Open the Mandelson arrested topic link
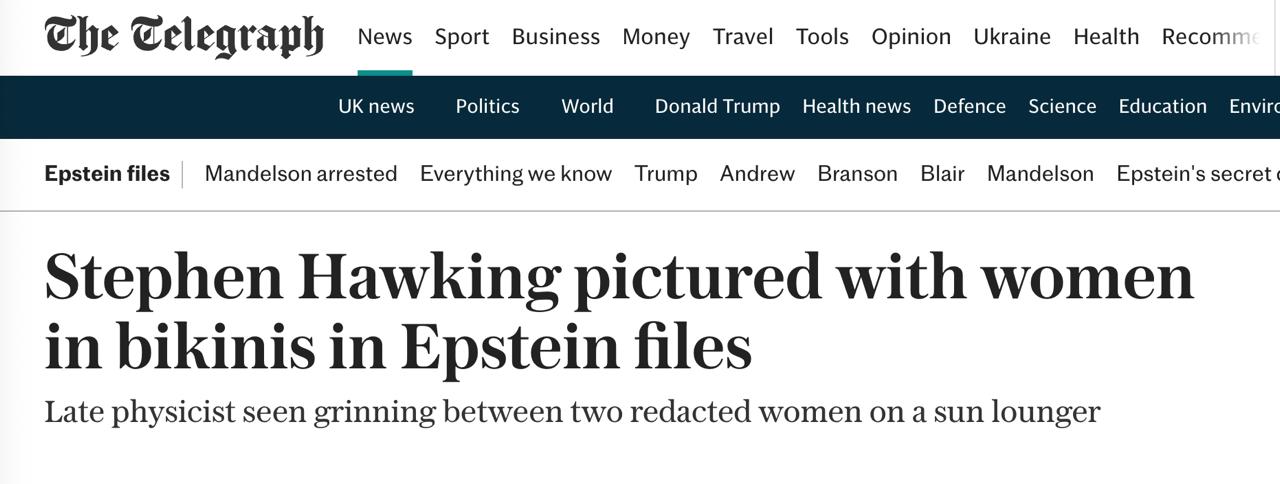This screenshot has width=1280, height=484. (301, 174)
